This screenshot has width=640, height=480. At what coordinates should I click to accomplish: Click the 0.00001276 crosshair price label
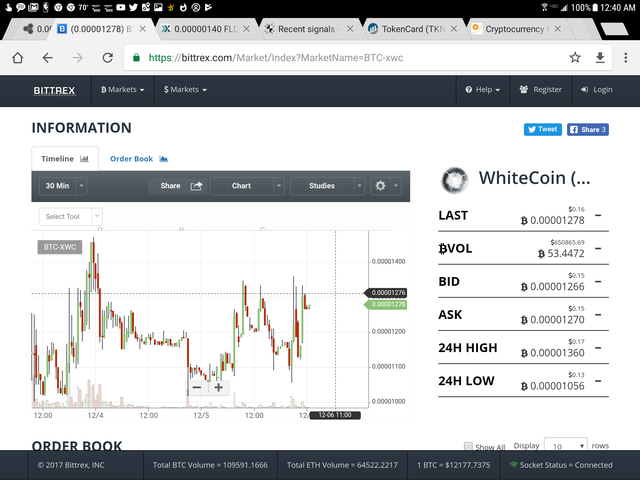[x=386, y=293]
